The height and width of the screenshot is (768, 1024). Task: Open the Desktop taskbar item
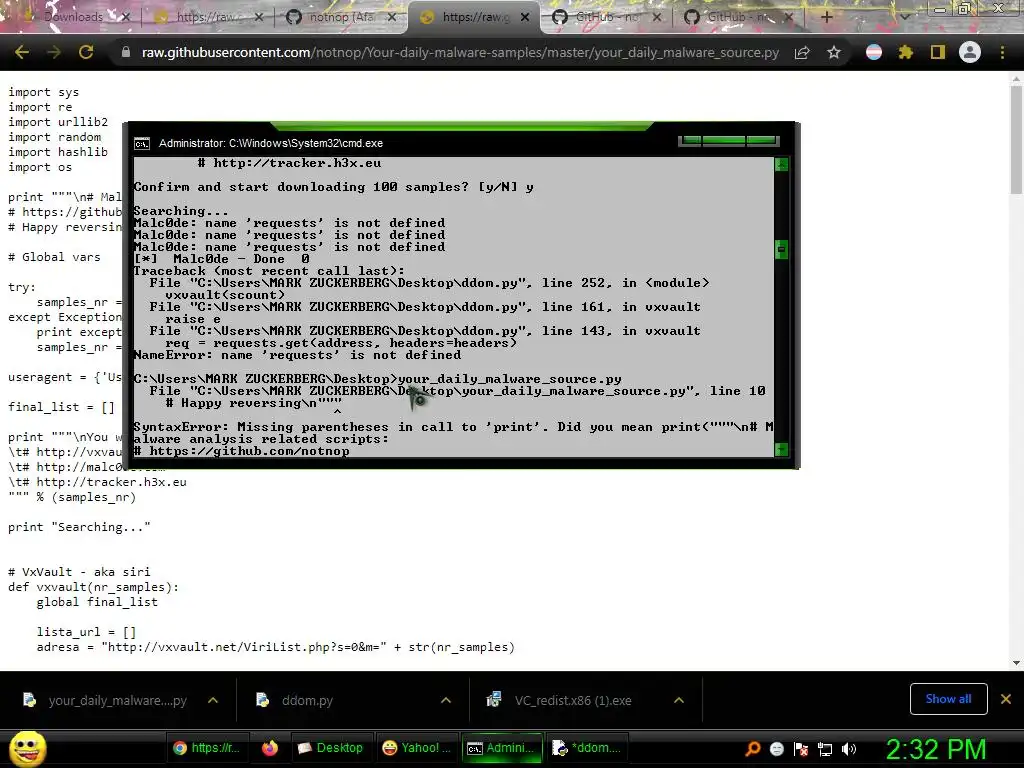pos(330,748)
